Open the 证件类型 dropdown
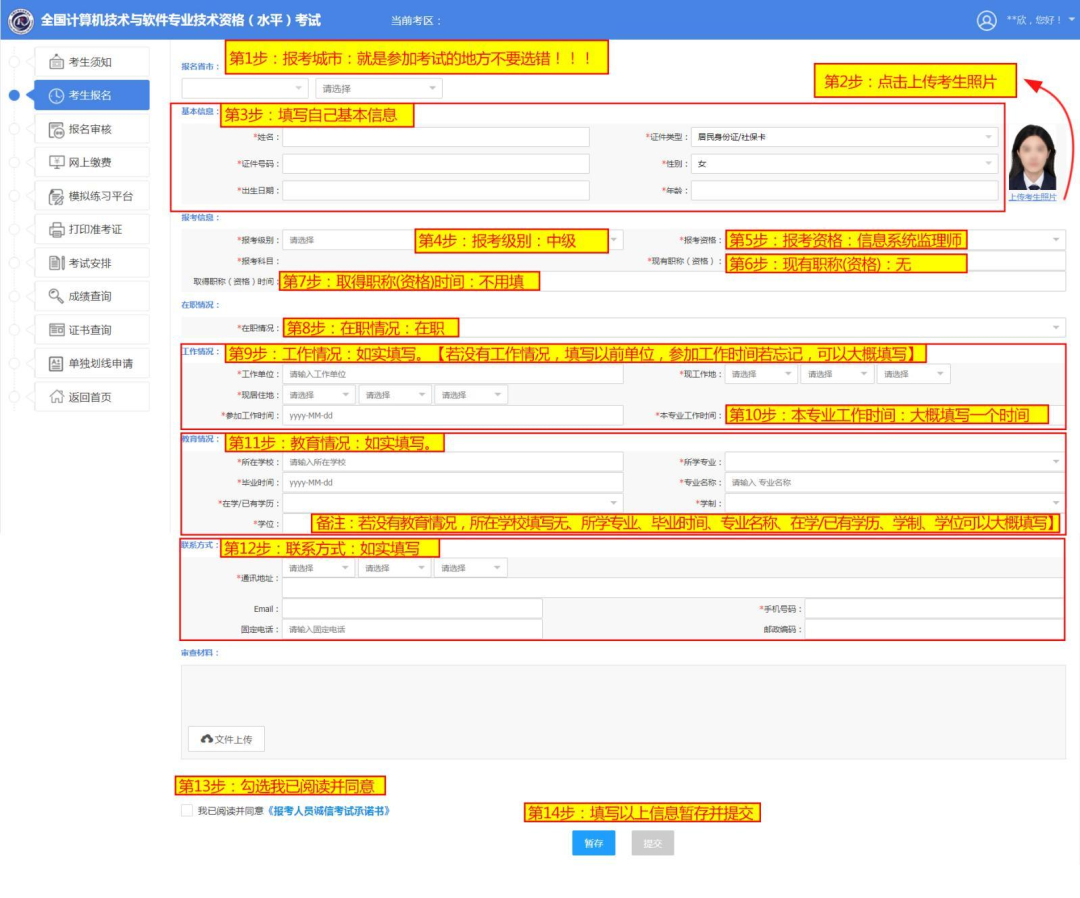1080x898 pixels. [844, 137]
